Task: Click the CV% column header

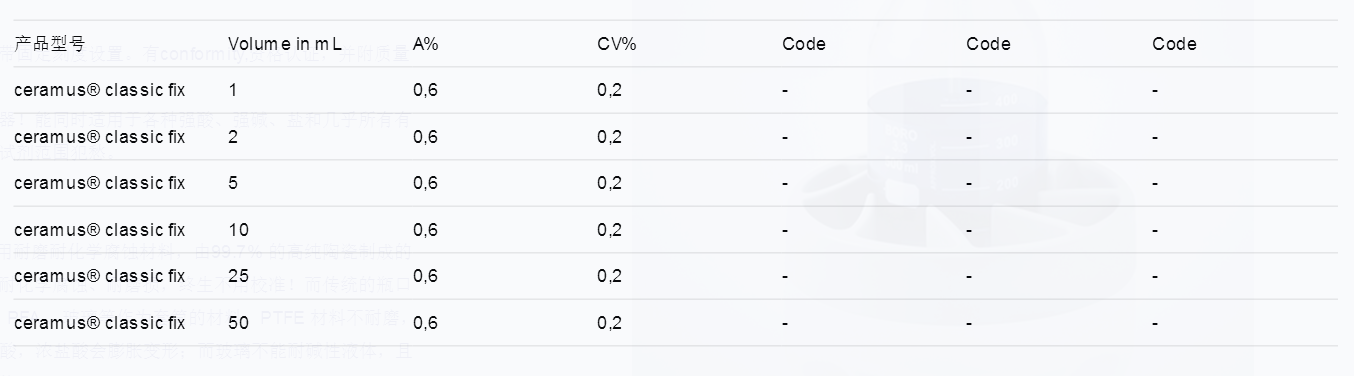Action: tap(617, 44)
